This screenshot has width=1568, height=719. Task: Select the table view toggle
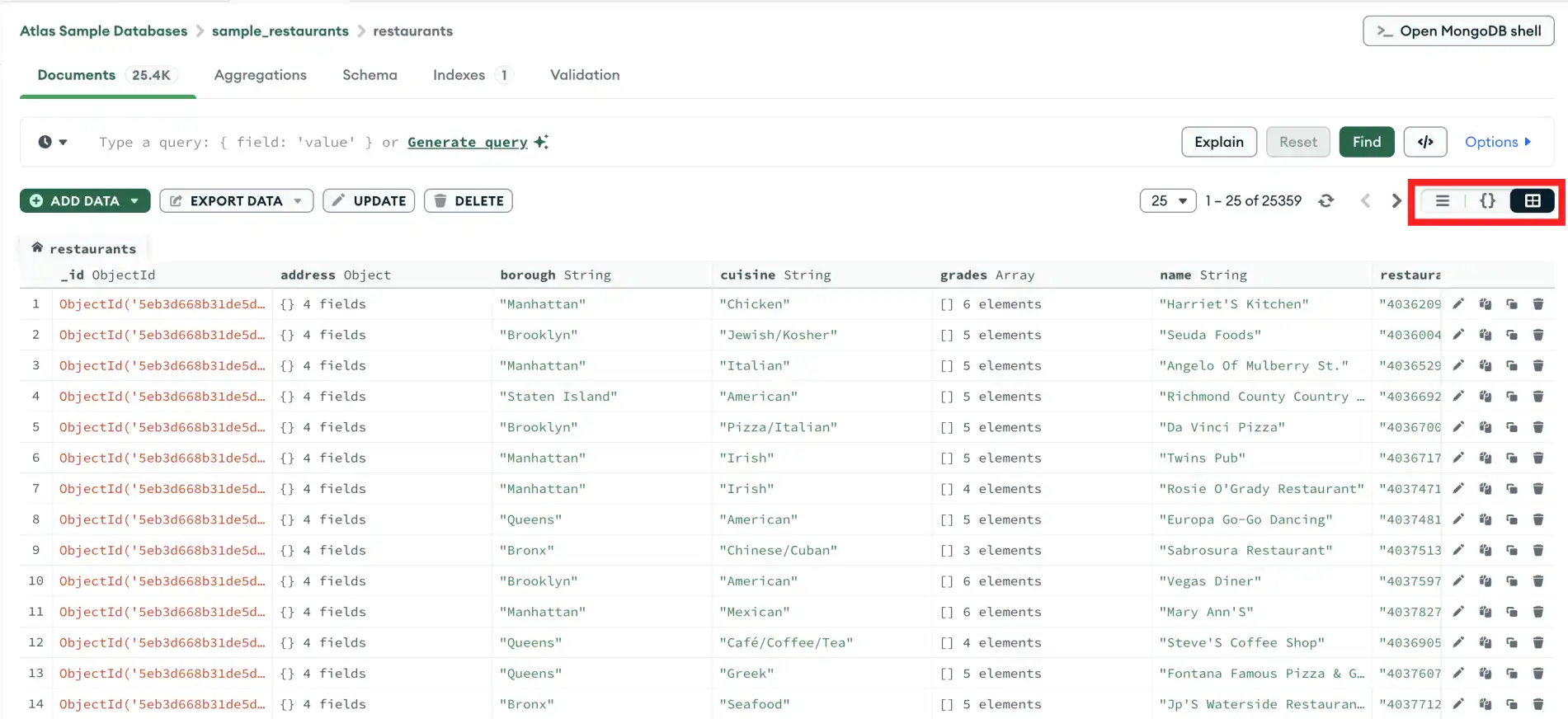coord(1532,201)
